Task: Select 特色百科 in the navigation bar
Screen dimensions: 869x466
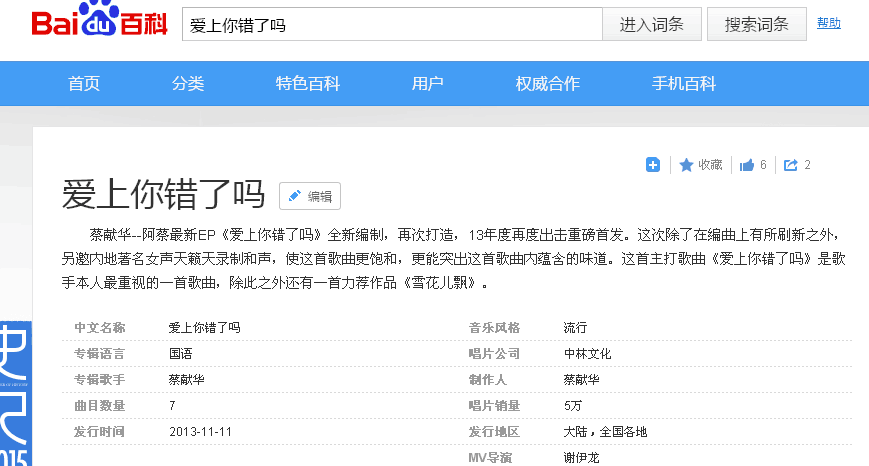Action: coord(308,84)
